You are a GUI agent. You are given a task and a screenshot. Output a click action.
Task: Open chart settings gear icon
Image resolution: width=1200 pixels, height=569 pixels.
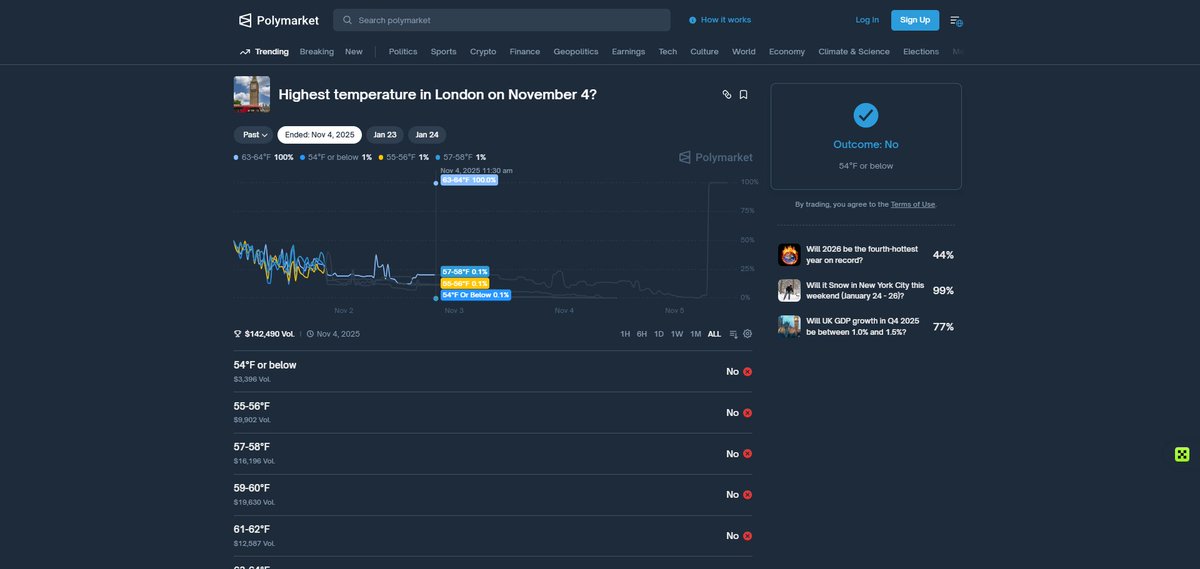coord(747,334)
